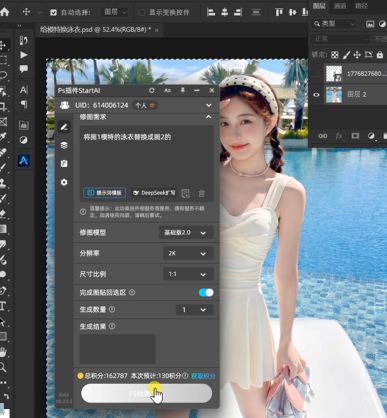Open the Paragraph panel icon
Image resolution: width=387 pixels, height=418 pixels.
24,104
